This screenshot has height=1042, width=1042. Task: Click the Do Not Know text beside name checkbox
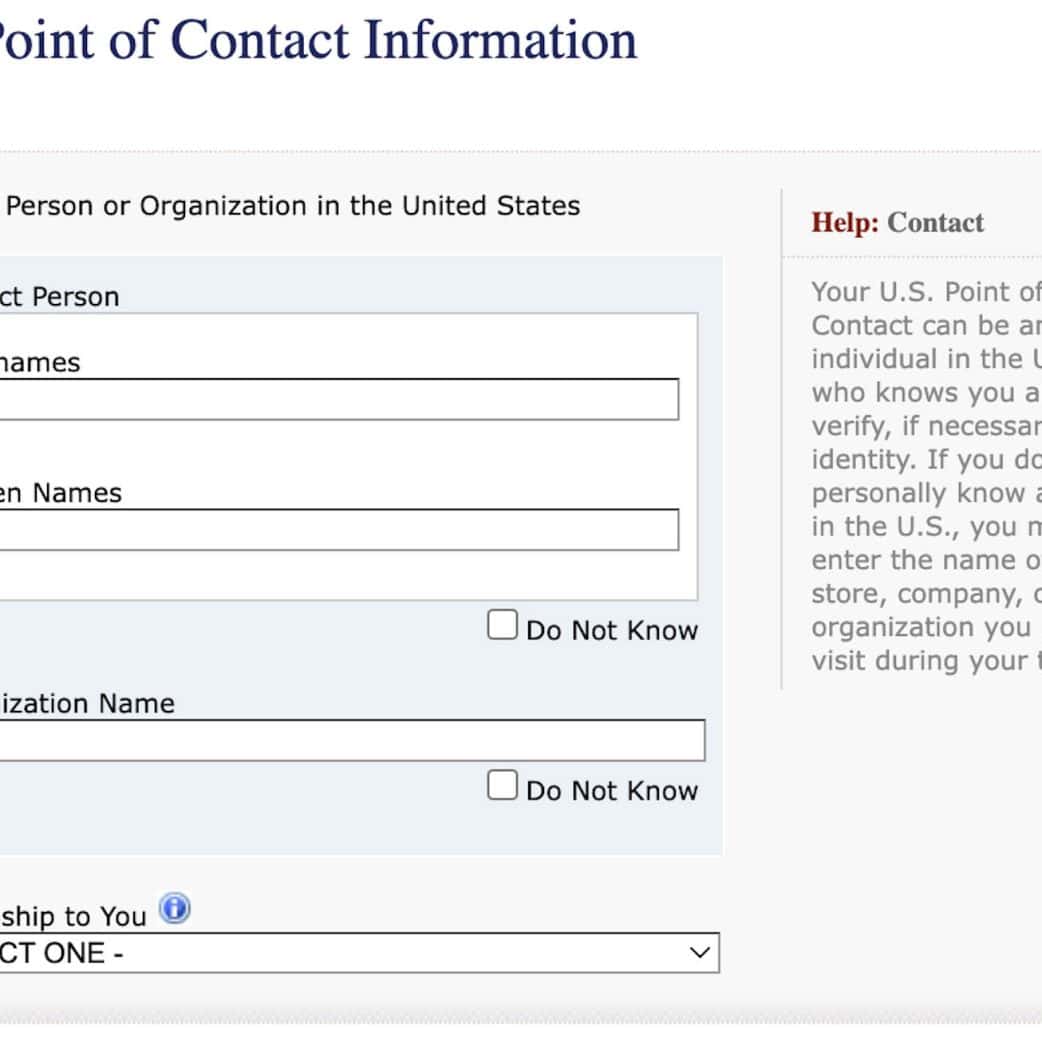[611, 631]
